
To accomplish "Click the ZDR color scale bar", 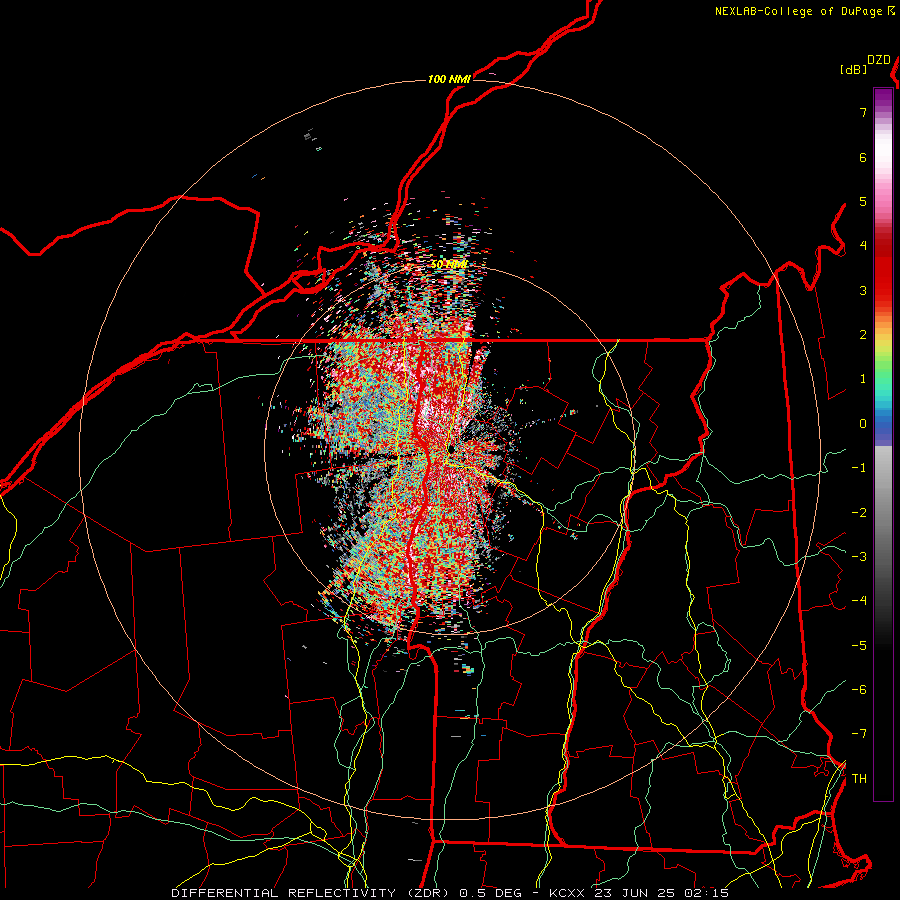I will click(x=883, y=444).
